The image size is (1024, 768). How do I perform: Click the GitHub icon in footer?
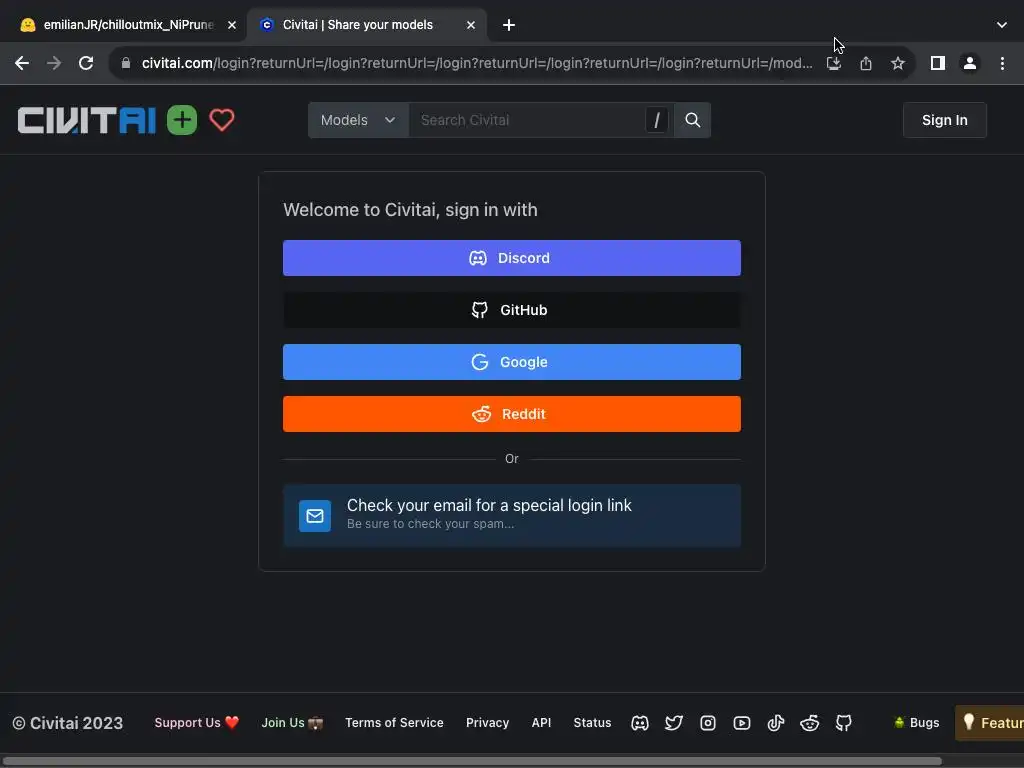point(844,723)
